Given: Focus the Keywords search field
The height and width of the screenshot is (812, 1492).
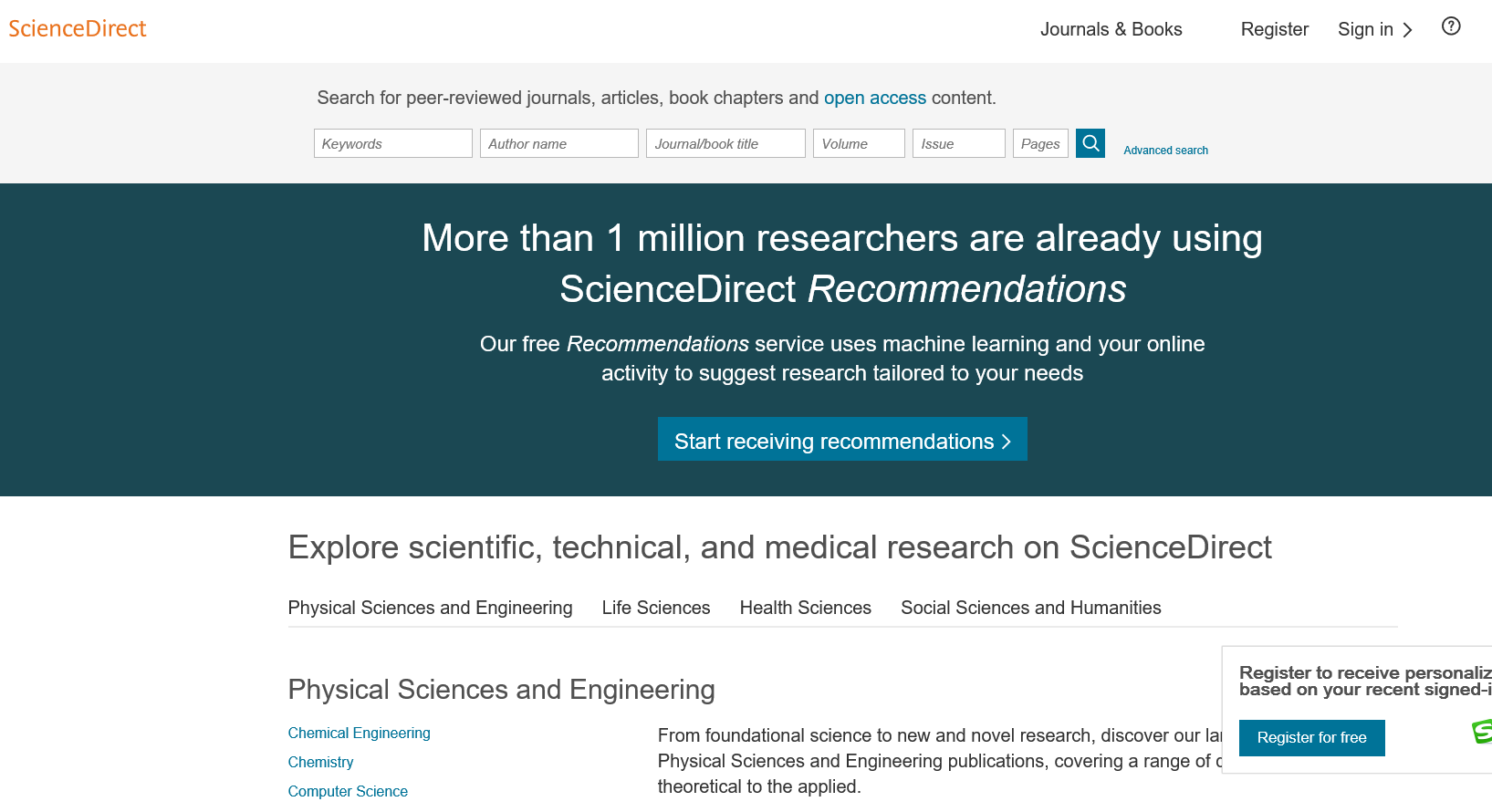Looking at the screenshot, I should pos(392,143).
